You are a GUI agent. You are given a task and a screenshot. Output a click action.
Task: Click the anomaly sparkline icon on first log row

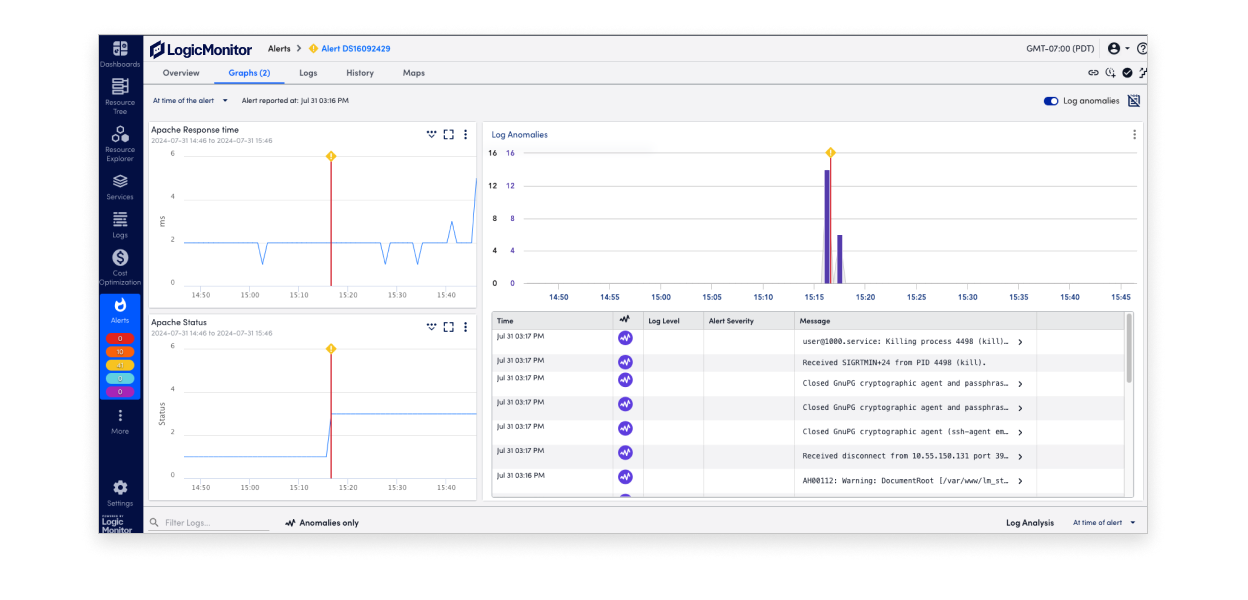pyautogui.click(x=625, y=340)
